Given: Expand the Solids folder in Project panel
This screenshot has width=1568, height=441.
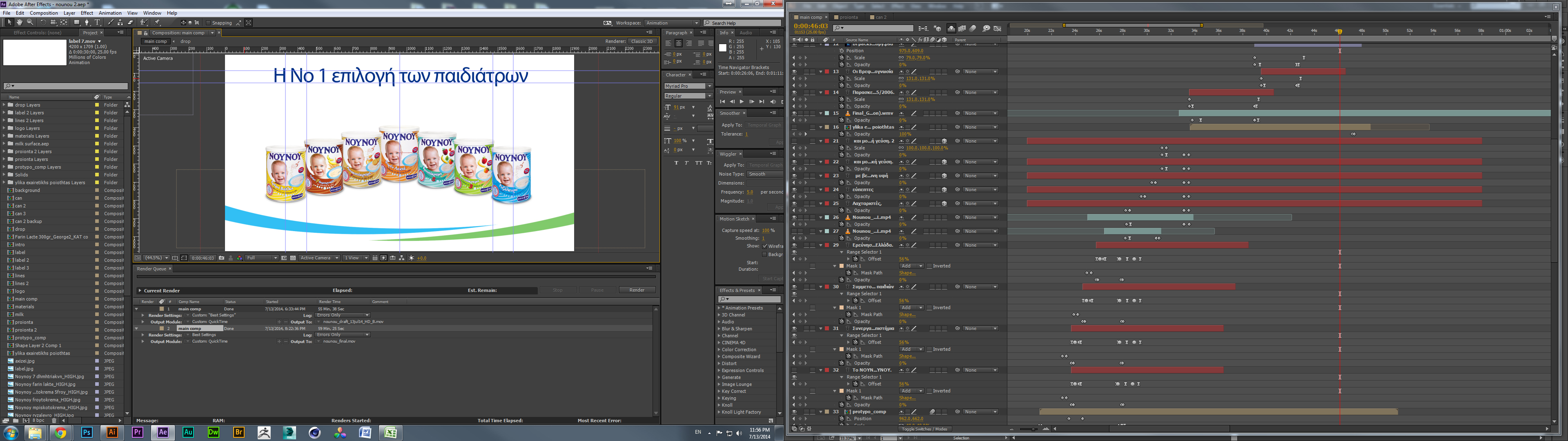Looking at the screenshot, I should click(x=4, y=175).
